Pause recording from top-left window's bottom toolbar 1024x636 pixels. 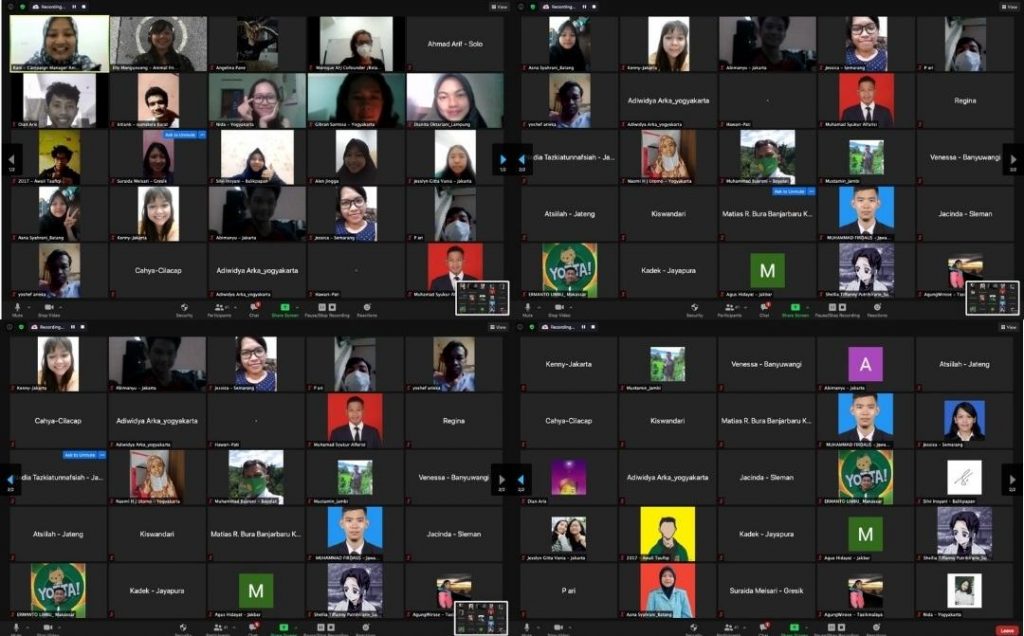pyautogui.click(x=322, y=307)
